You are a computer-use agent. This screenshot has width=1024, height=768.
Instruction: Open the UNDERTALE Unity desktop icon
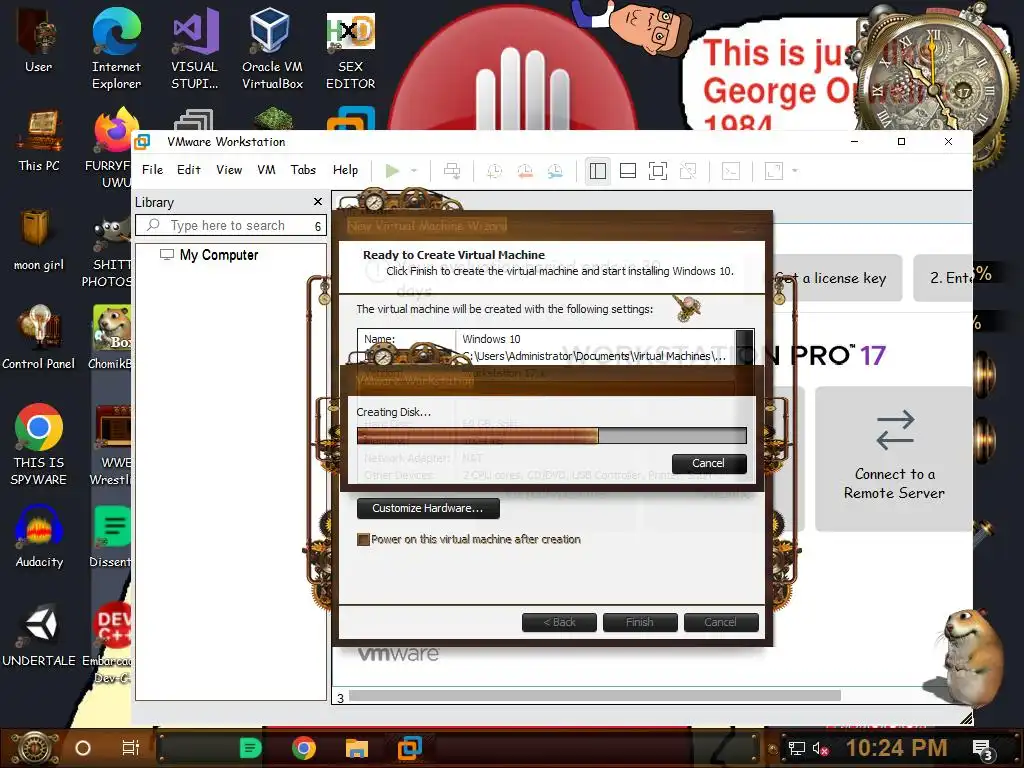(39, 635)
